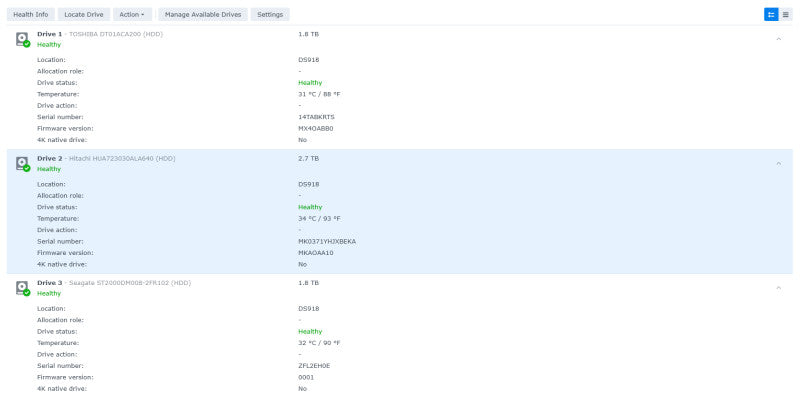Click the Drive 3 healthy disk icon
Image resolution: width=800 pixels, height=397 pixels.
(x=23, y=288)
